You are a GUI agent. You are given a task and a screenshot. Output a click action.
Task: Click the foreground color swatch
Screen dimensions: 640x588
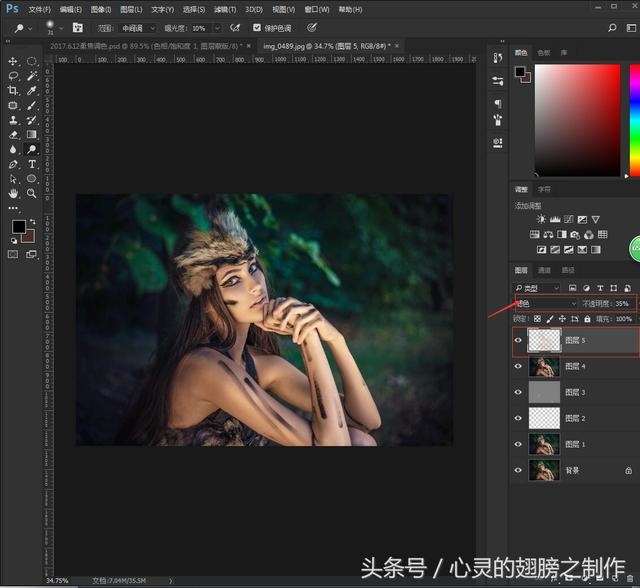pyautogui.click(x=18, y=228)
